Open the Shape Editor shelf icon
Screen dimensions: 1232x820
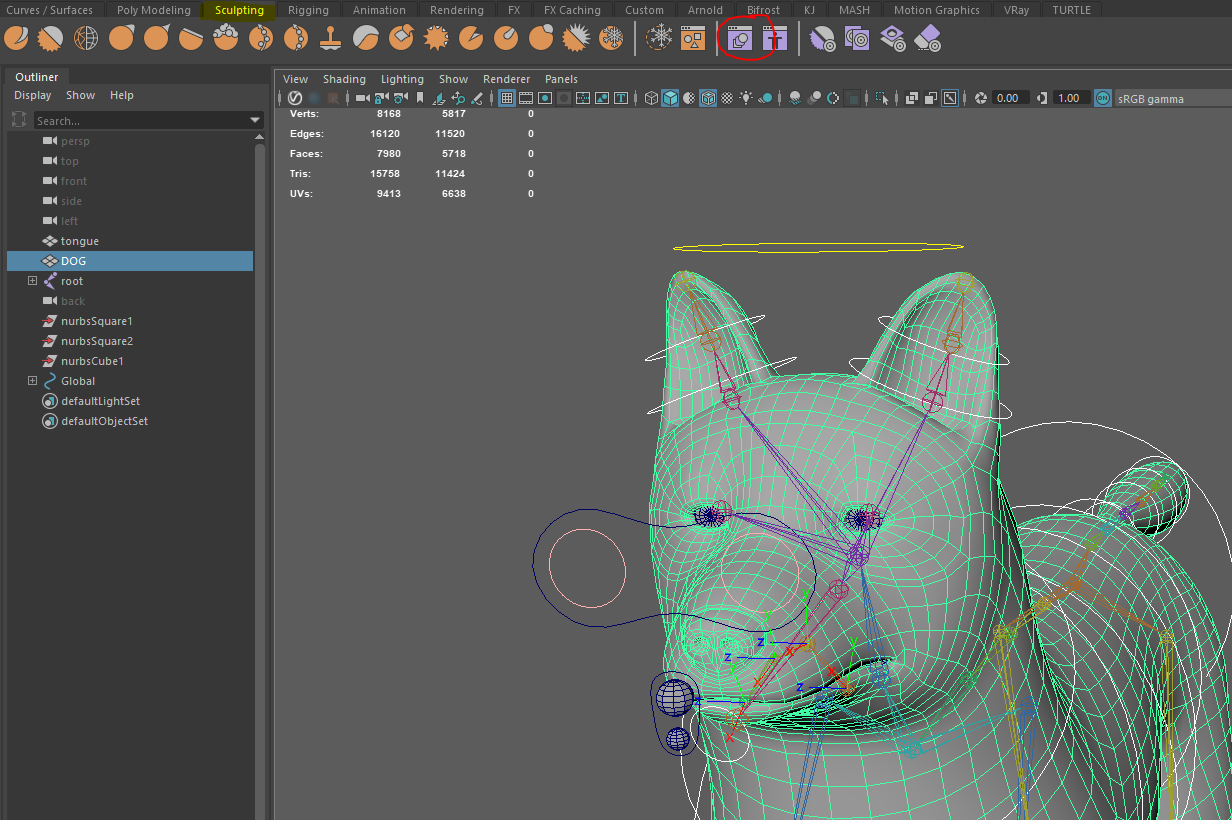(x=740, y=39)
